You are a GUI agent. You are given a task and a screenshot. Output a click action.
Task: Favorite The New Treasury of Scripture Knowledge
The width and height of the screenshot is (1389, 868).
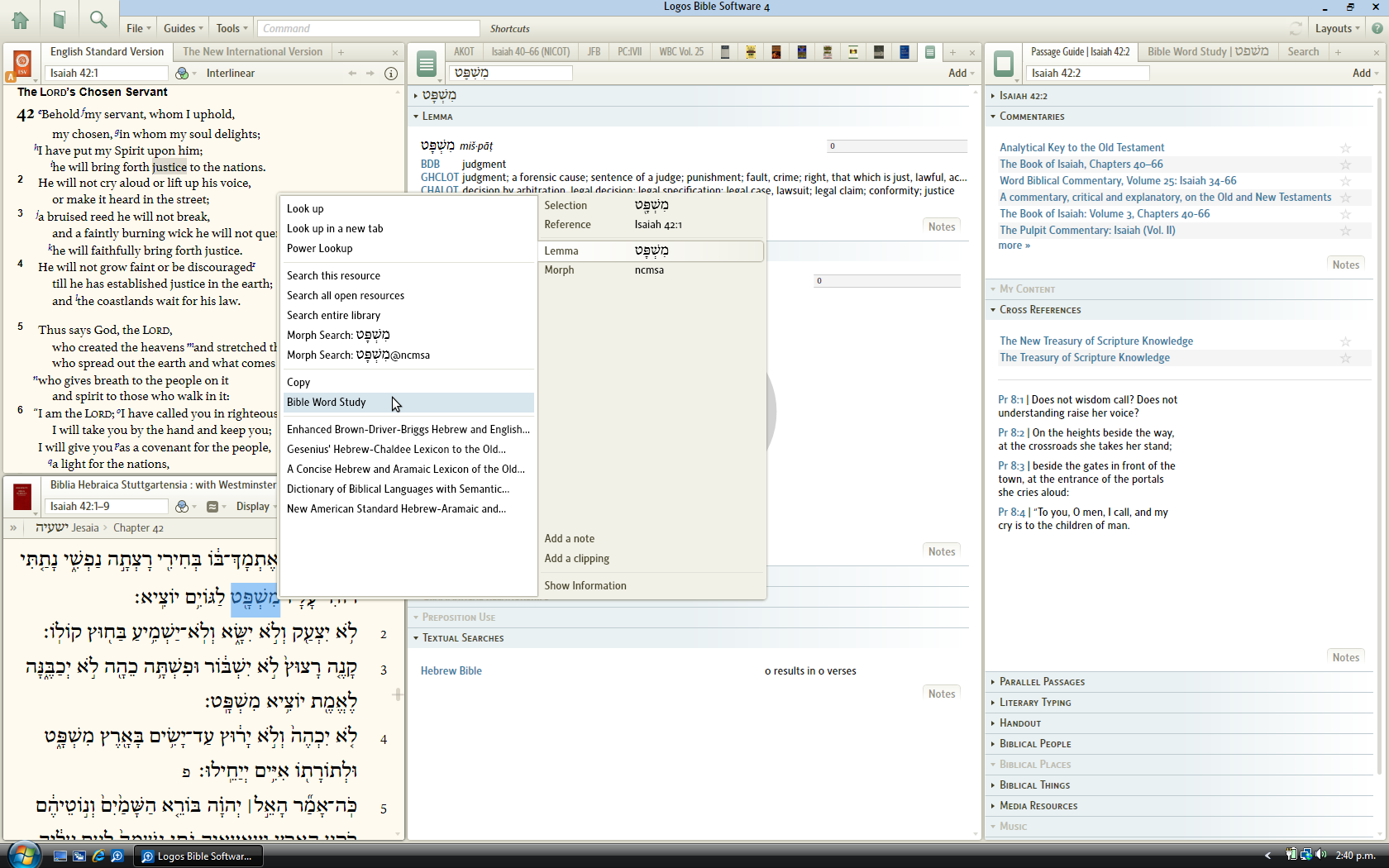coord(1345,341)
